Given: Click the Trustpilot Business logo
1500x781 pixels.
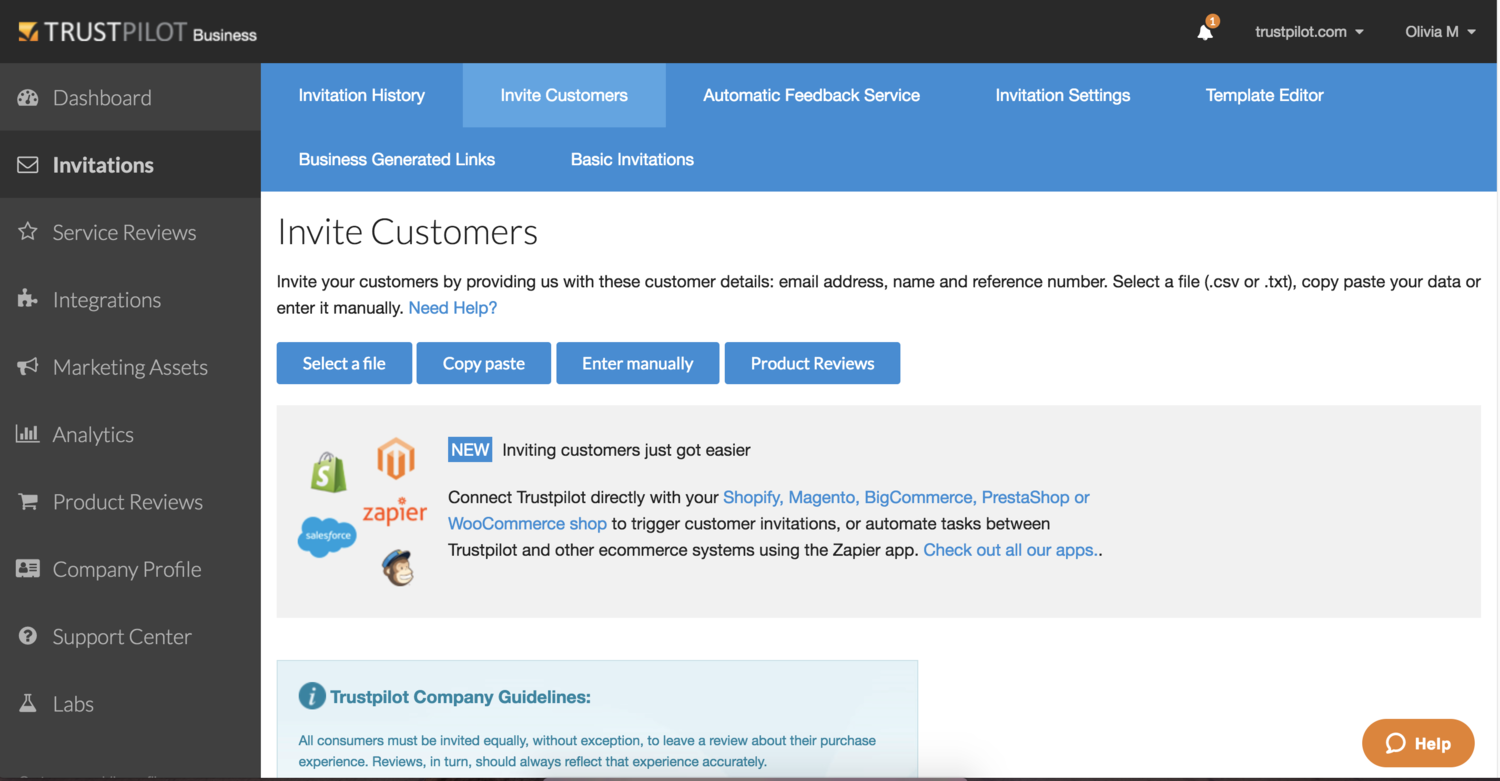Looking at the screenshot, I should (137, 32).
